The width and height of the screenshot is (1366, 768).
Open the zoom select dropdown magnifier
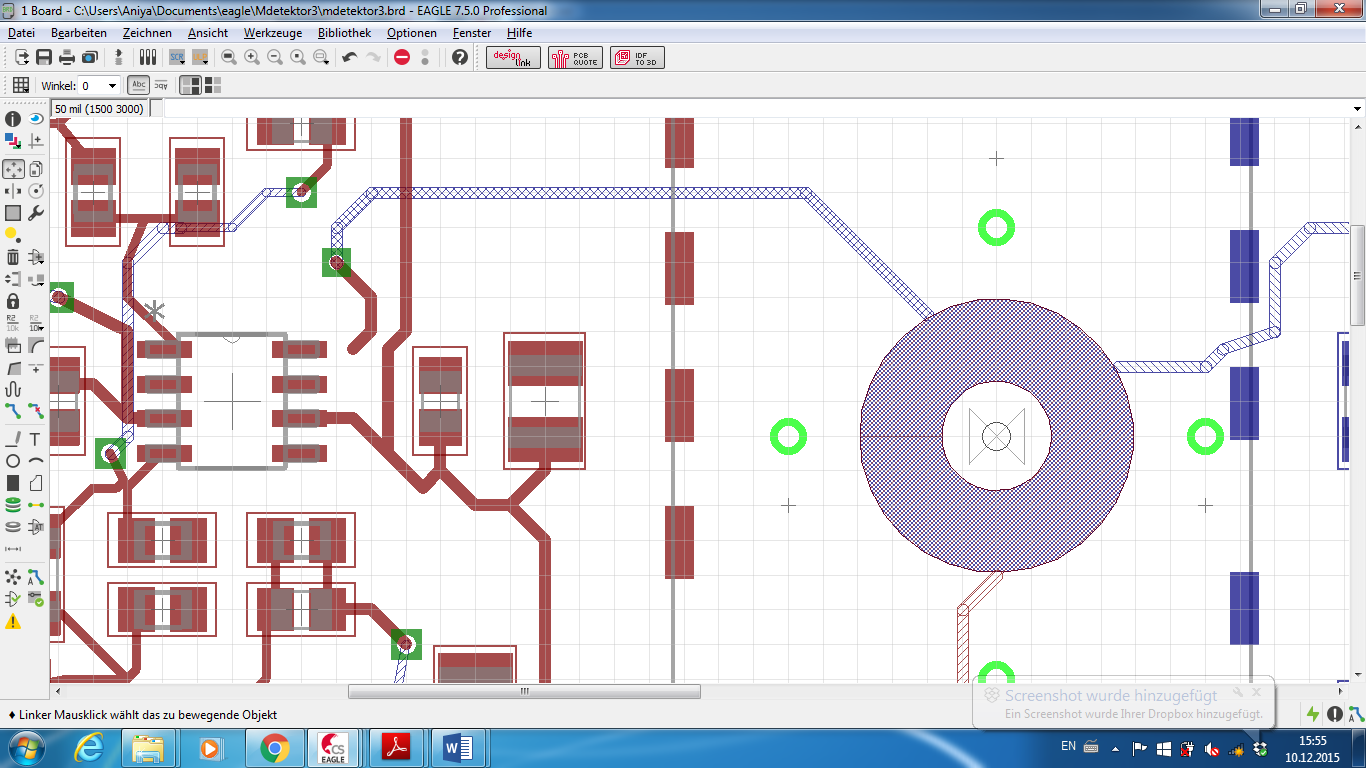pos(321,57)
